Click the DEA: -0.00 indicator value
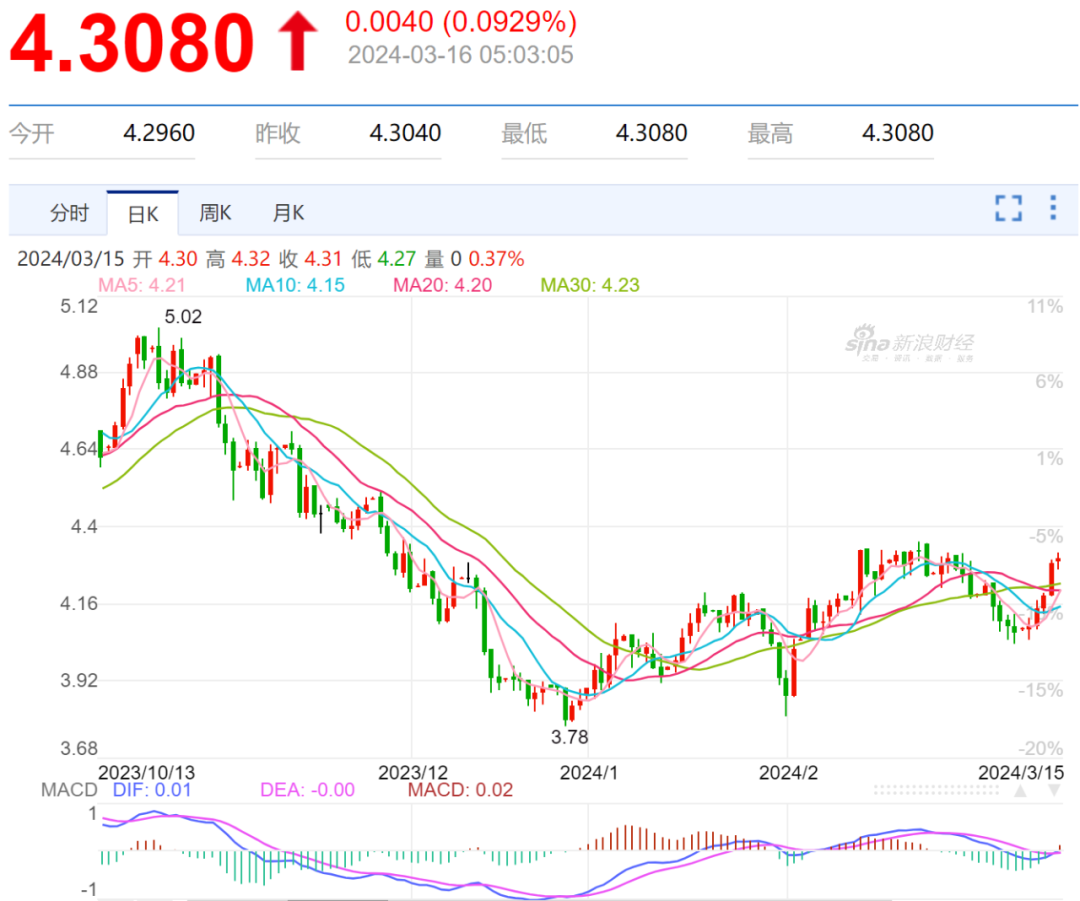1080x901 pixels. pos(308,790)
